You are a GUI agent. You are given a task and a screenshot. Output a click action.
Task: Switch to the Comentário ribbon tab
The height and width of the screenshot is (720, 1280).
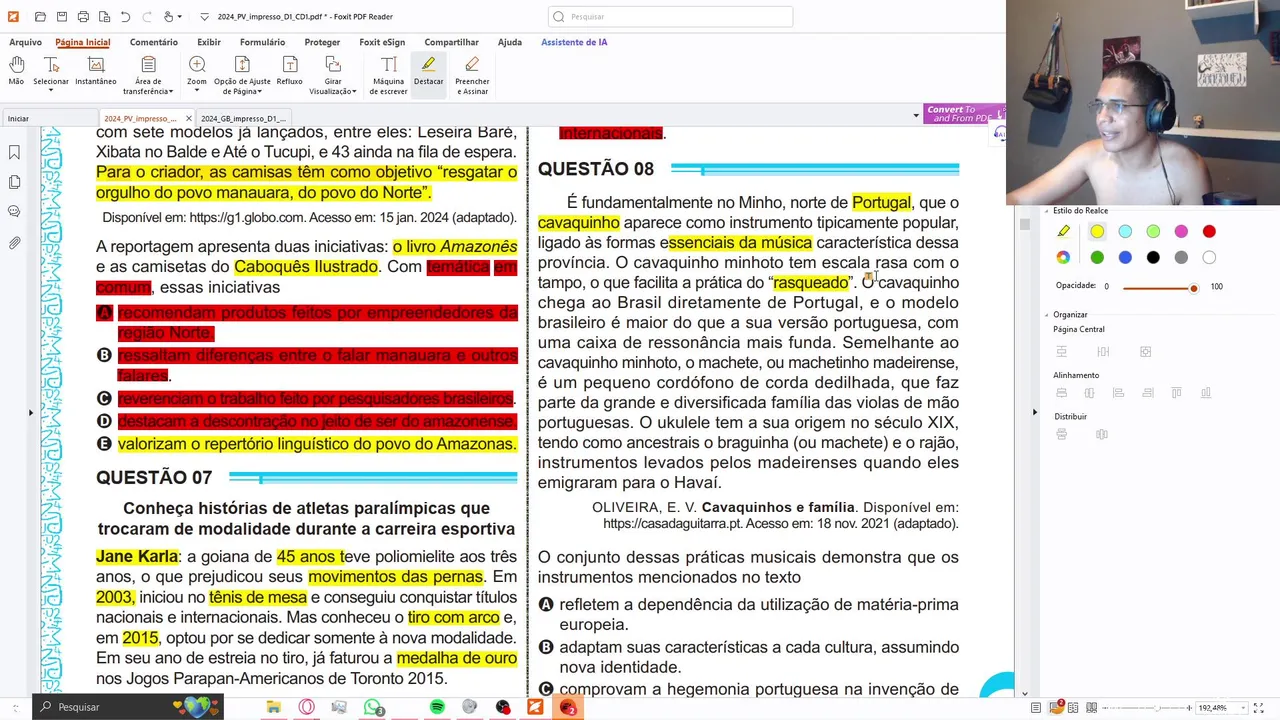(153, 42)
